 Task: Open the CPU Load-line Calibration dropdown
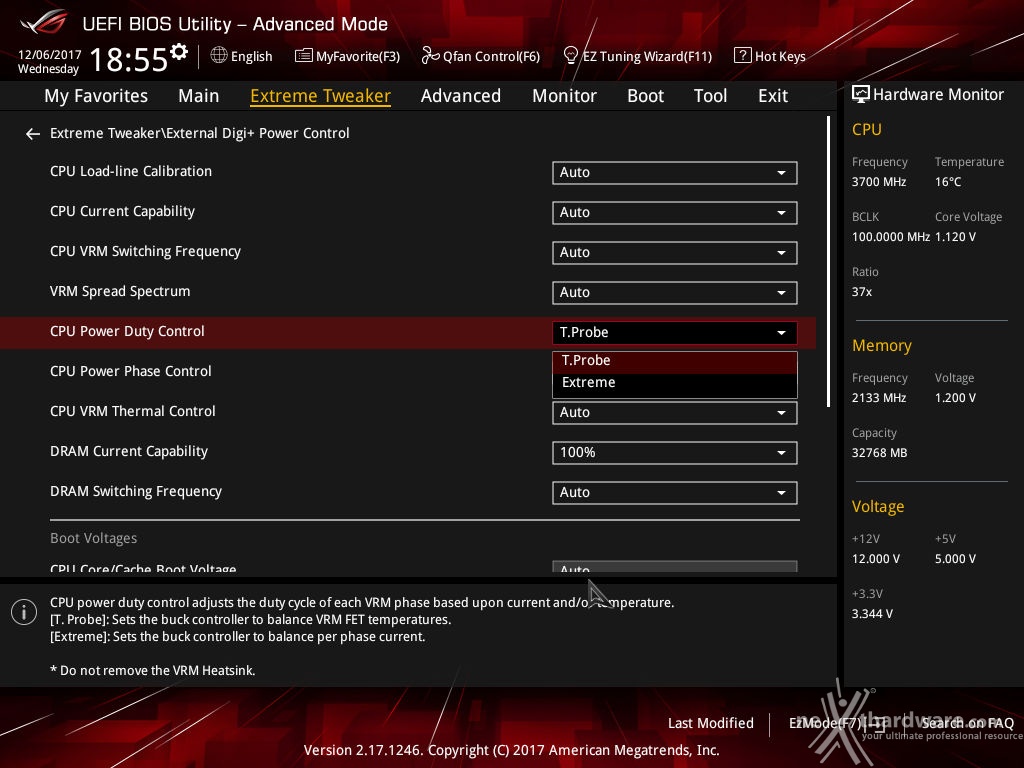pos(675,172)
